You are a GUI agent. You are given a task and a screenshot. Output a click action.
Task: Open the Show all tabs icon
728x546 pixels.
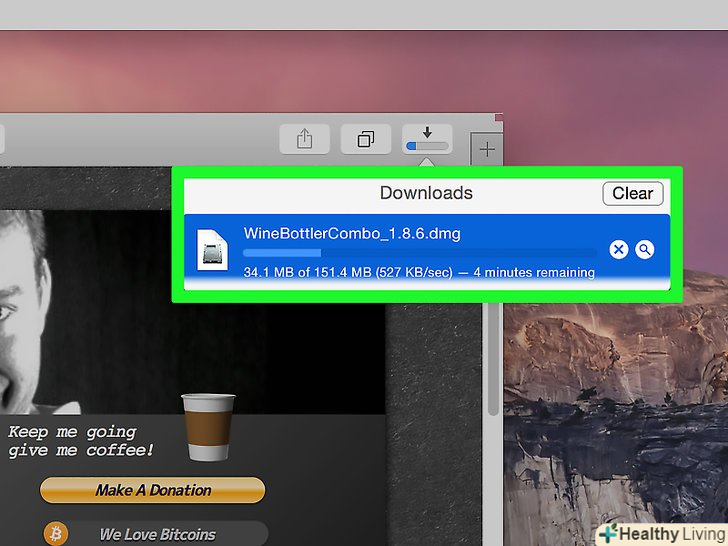tap(366, 139)
